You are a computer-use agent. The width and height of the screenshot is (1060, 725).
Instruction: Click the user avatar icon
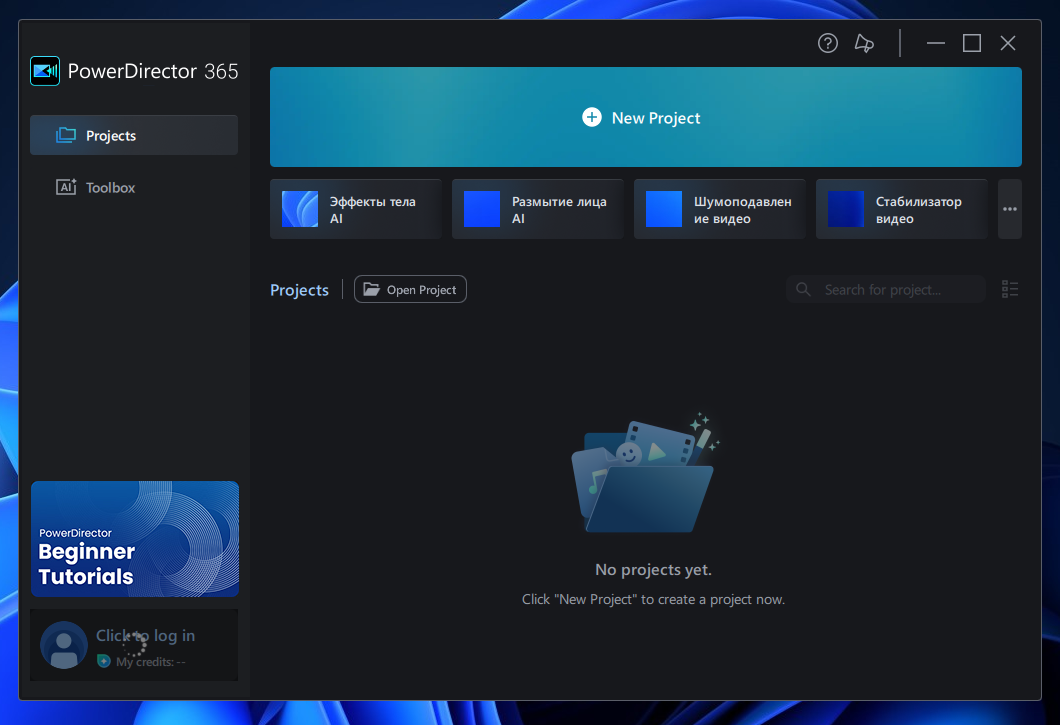tap(64, 645)
